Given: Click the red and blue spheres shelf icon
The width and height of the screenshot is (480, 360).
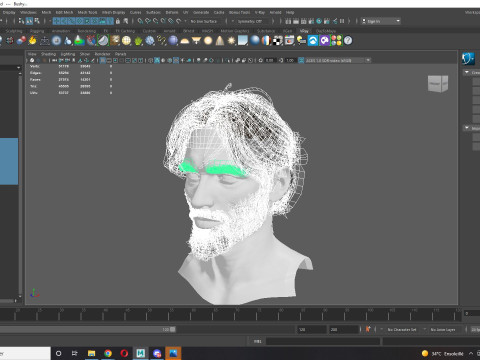Looking at the screenshot, I should click(21, 41).
